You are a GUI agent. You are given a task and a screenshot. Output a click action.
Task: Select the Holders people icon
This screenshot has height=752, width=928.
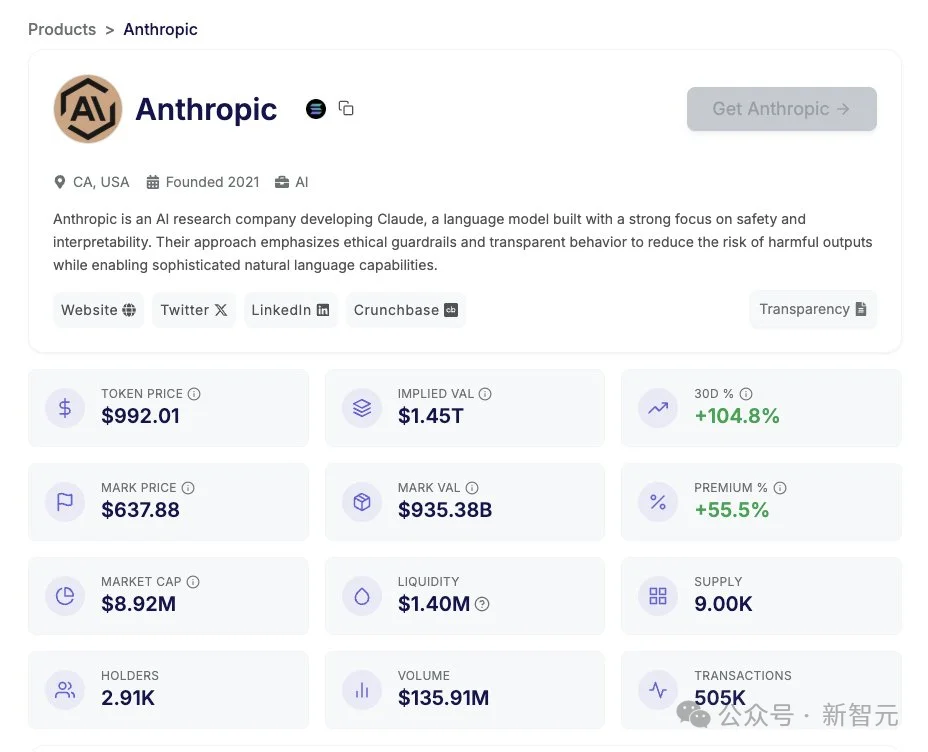65,689
